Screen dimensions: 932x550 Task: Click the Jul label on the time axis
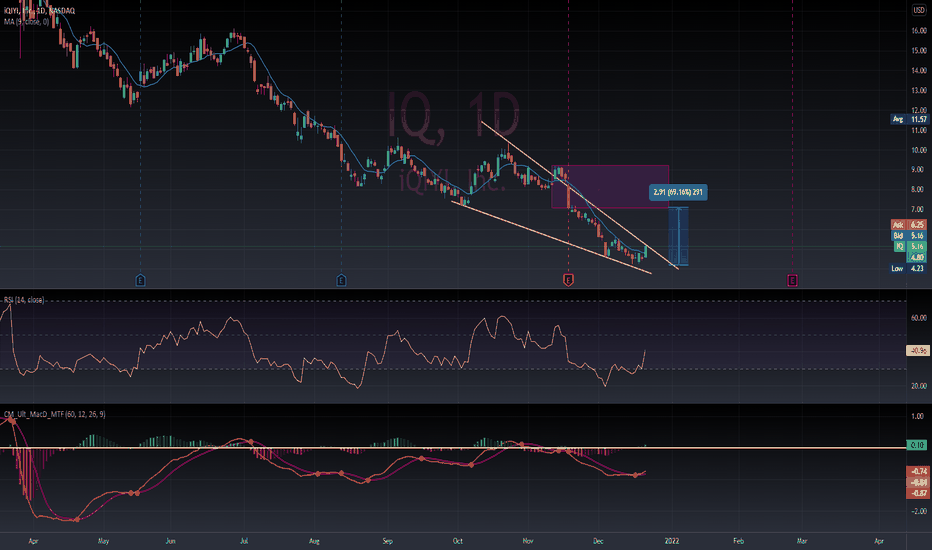244,541
